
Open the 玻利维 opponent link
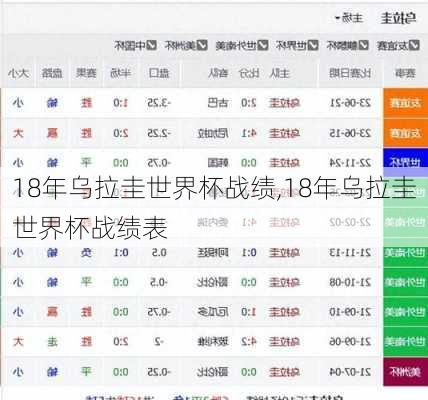(x=213, y=342)
